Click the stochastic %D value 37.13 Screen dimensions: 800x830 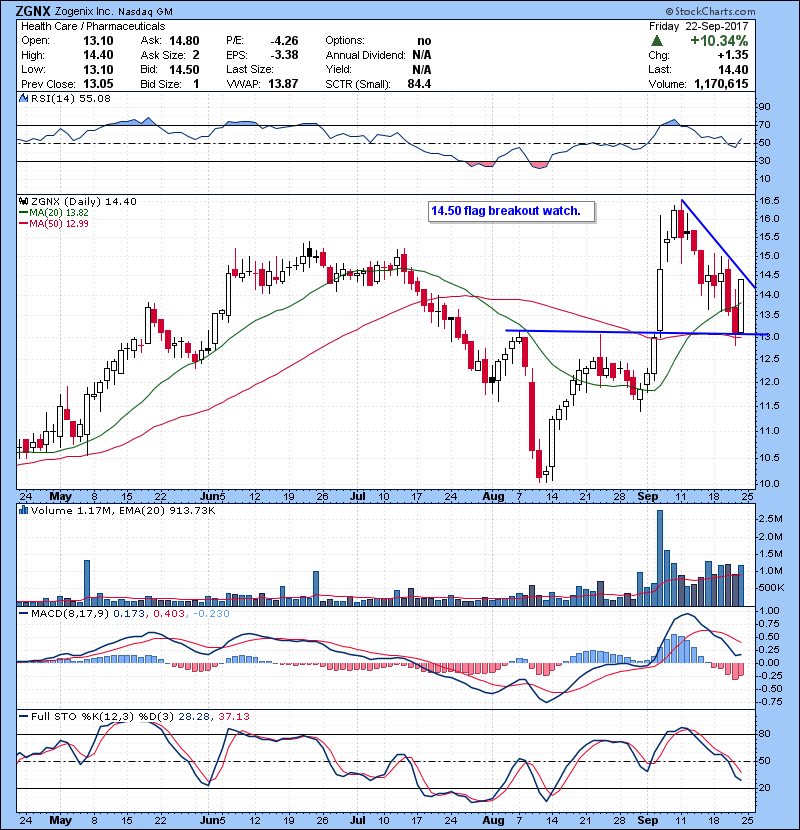(233, 716)
